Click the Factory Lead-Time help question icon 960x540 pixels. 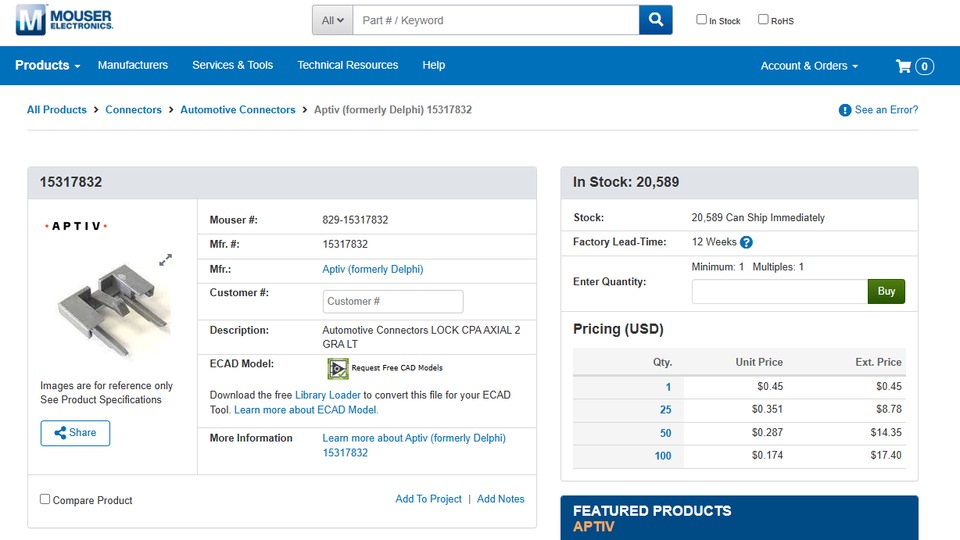tap(746, 243)
